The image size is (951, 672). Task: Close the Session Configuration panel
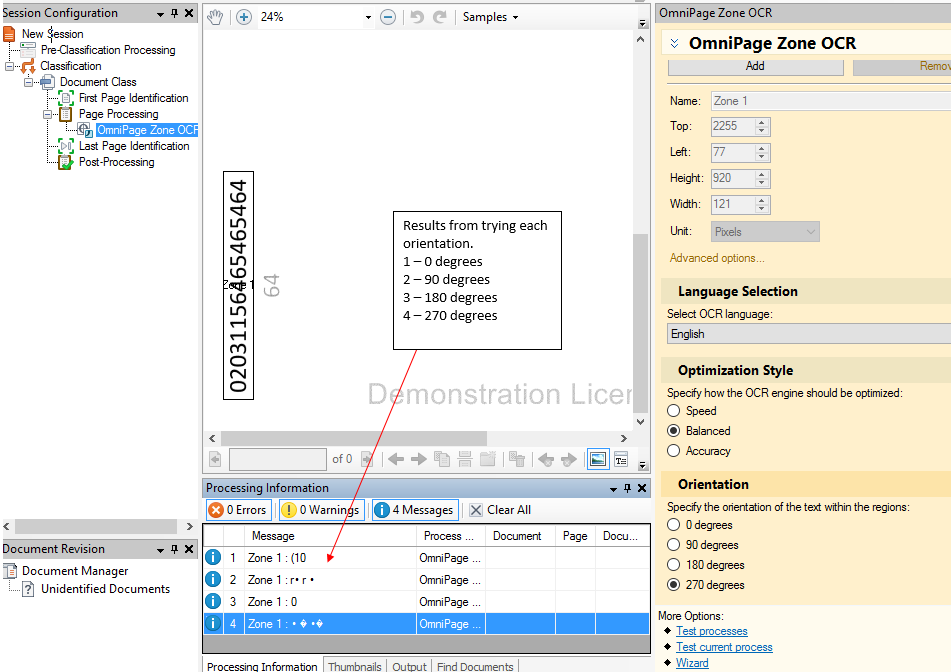(x=189, y=13)
